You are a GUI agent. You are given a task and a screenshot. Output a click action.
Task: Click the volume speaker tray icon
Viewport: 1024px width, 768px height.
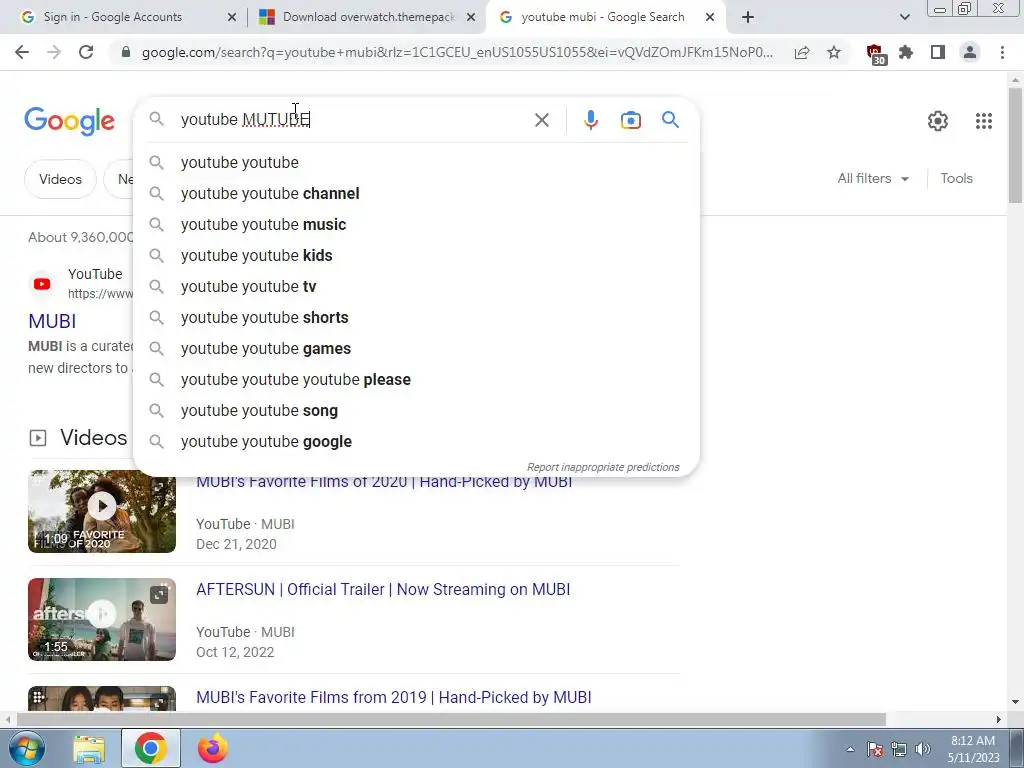tap(923, 749)
